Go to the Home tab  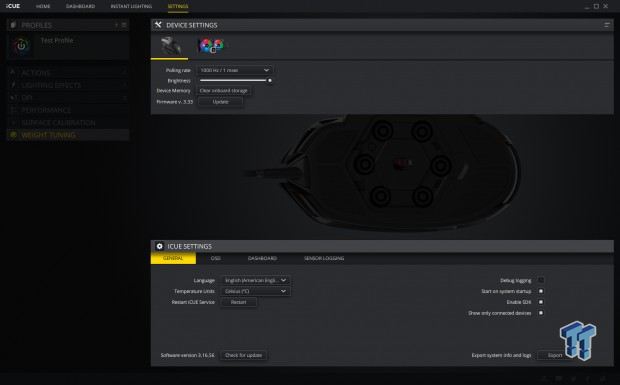[x=43, y=6]
